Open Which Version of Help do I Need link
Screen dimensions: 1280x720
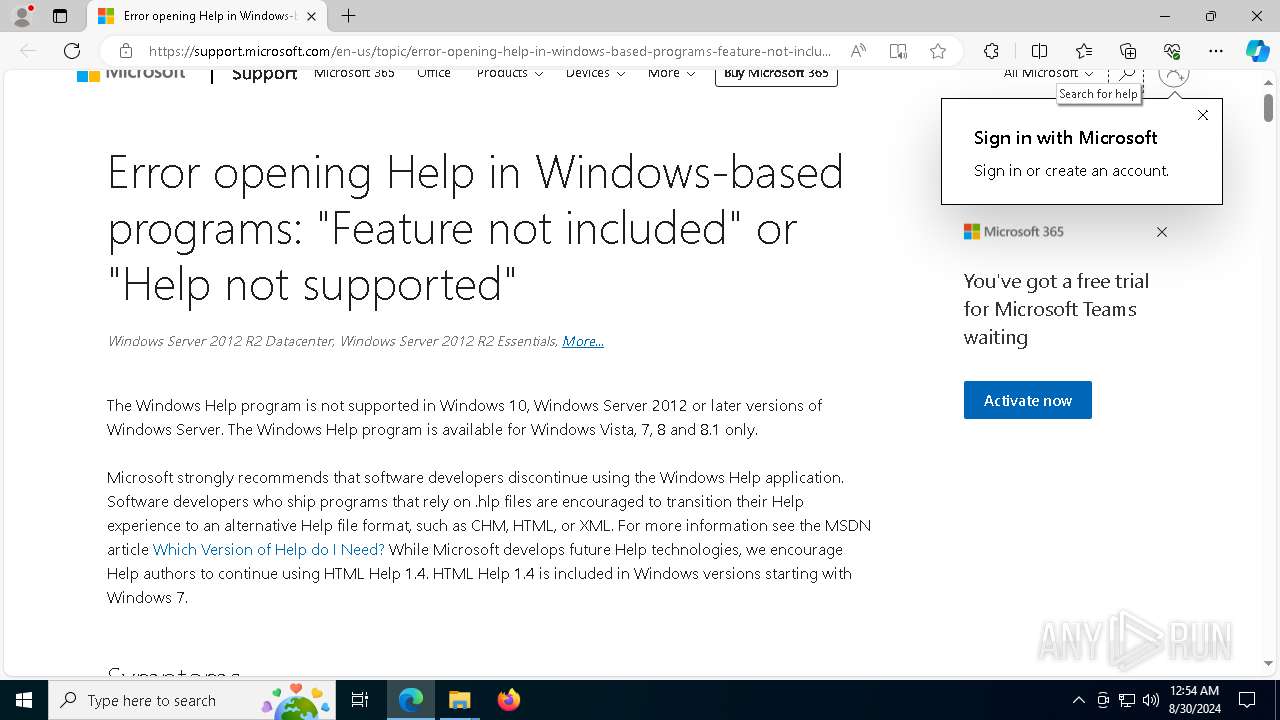[x=268, y=549]
